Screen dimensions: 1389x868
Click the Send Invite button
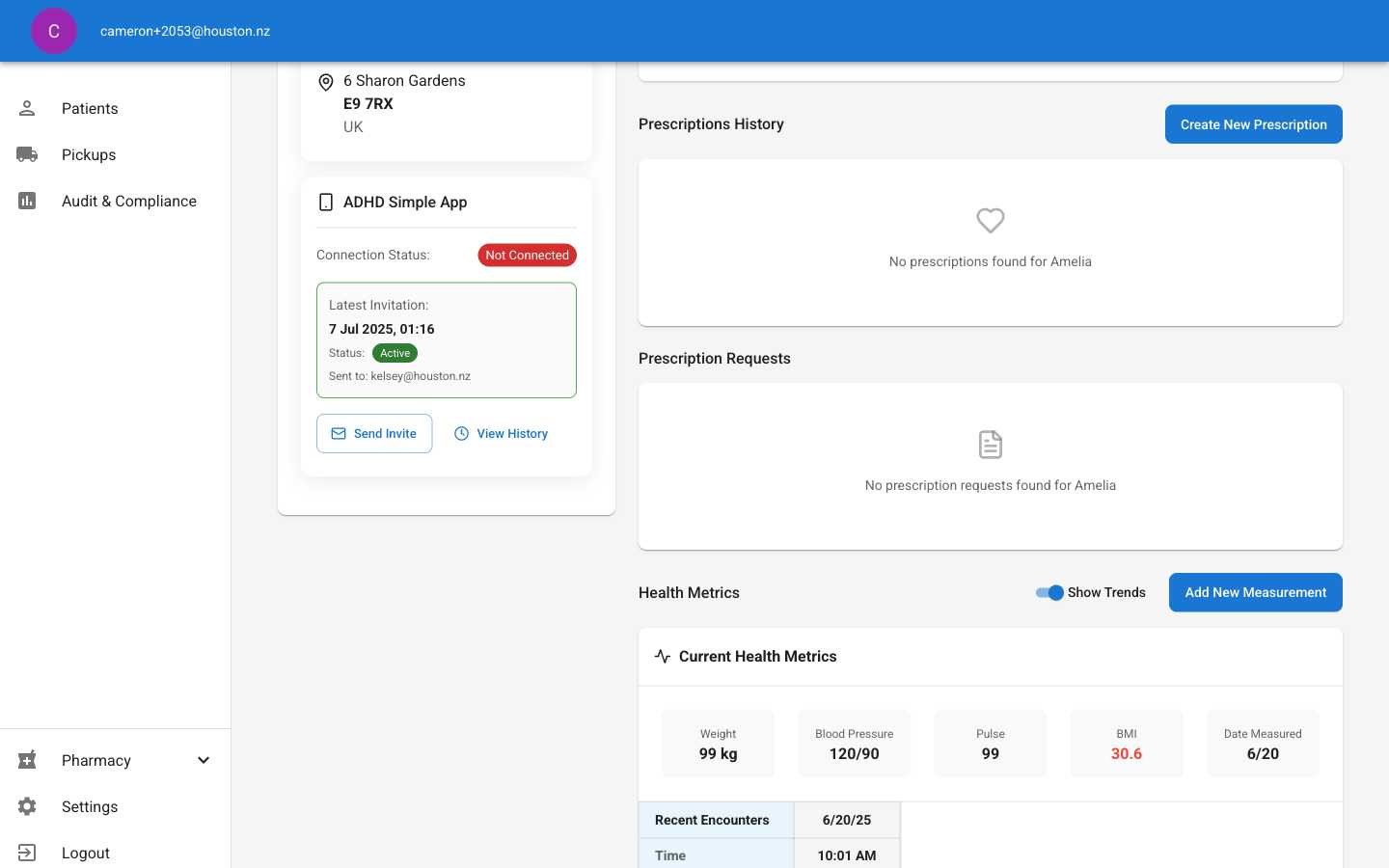[374, 433]
